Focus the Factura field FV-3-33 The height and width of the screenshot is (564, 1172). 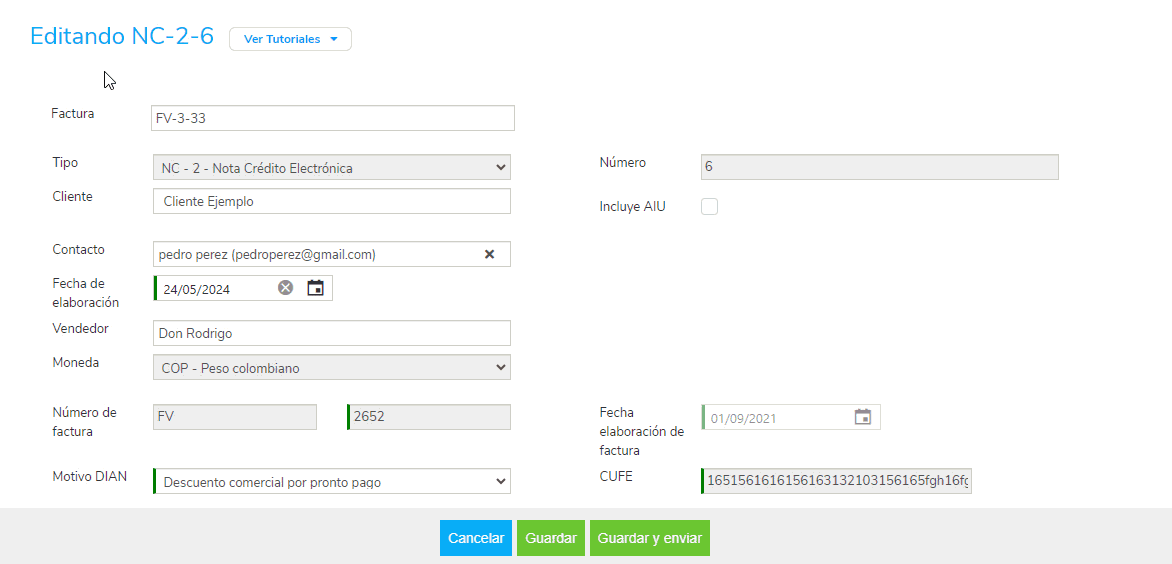[332, 118]
